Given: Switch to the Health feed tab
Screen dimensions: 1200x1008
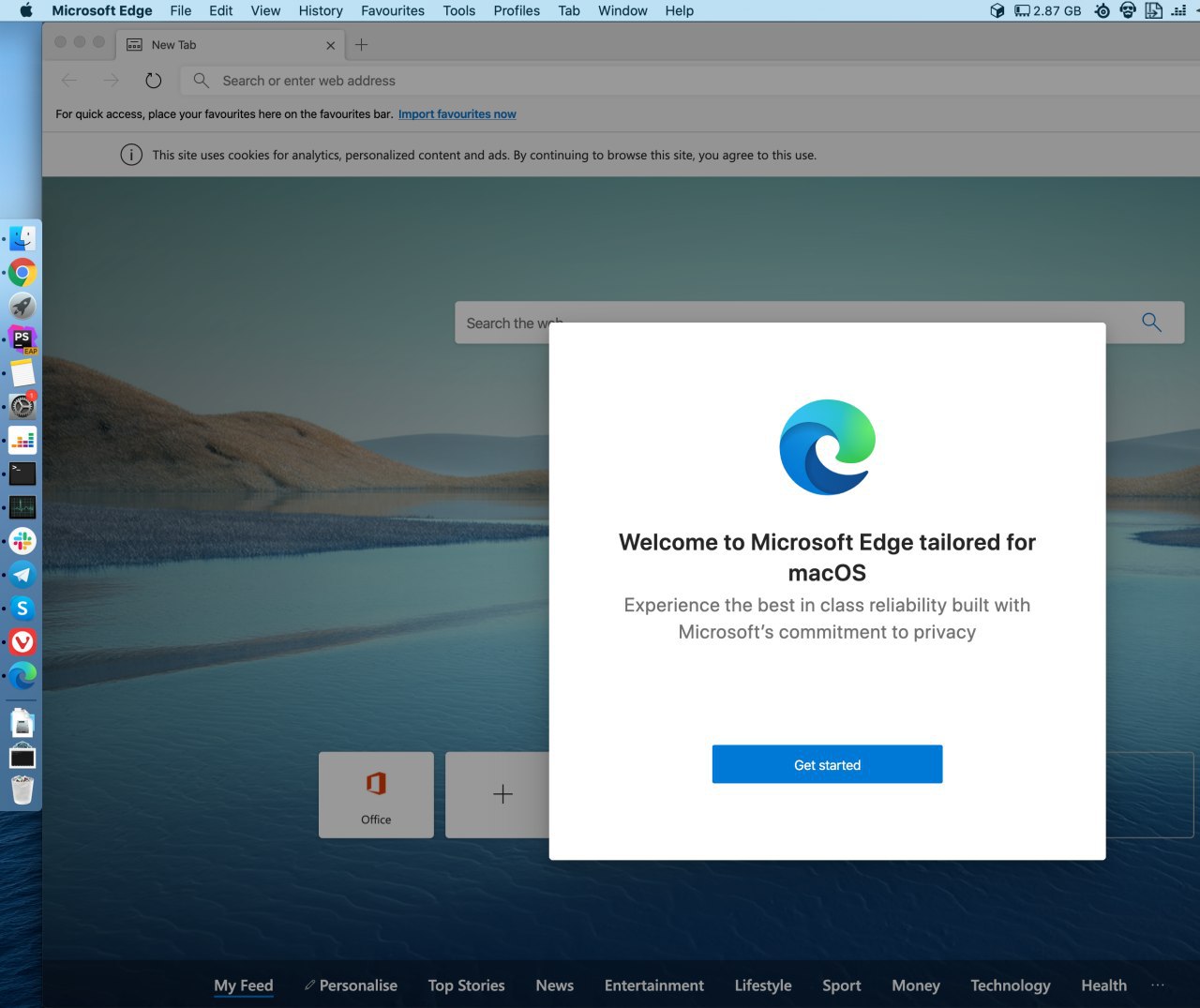Looking at the screenshot, I should (x=1103, y=985).
